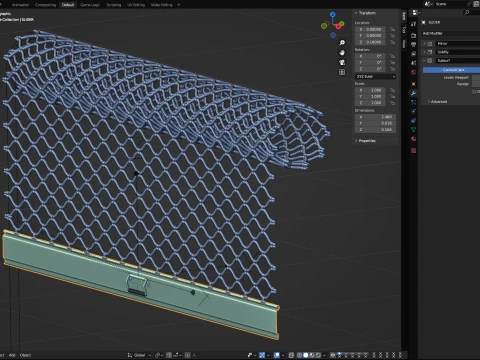Image resolution: width=480 pixels, height=360 pixels.
Task: Click the viewport pan hand icon
Action: (342, 53)
